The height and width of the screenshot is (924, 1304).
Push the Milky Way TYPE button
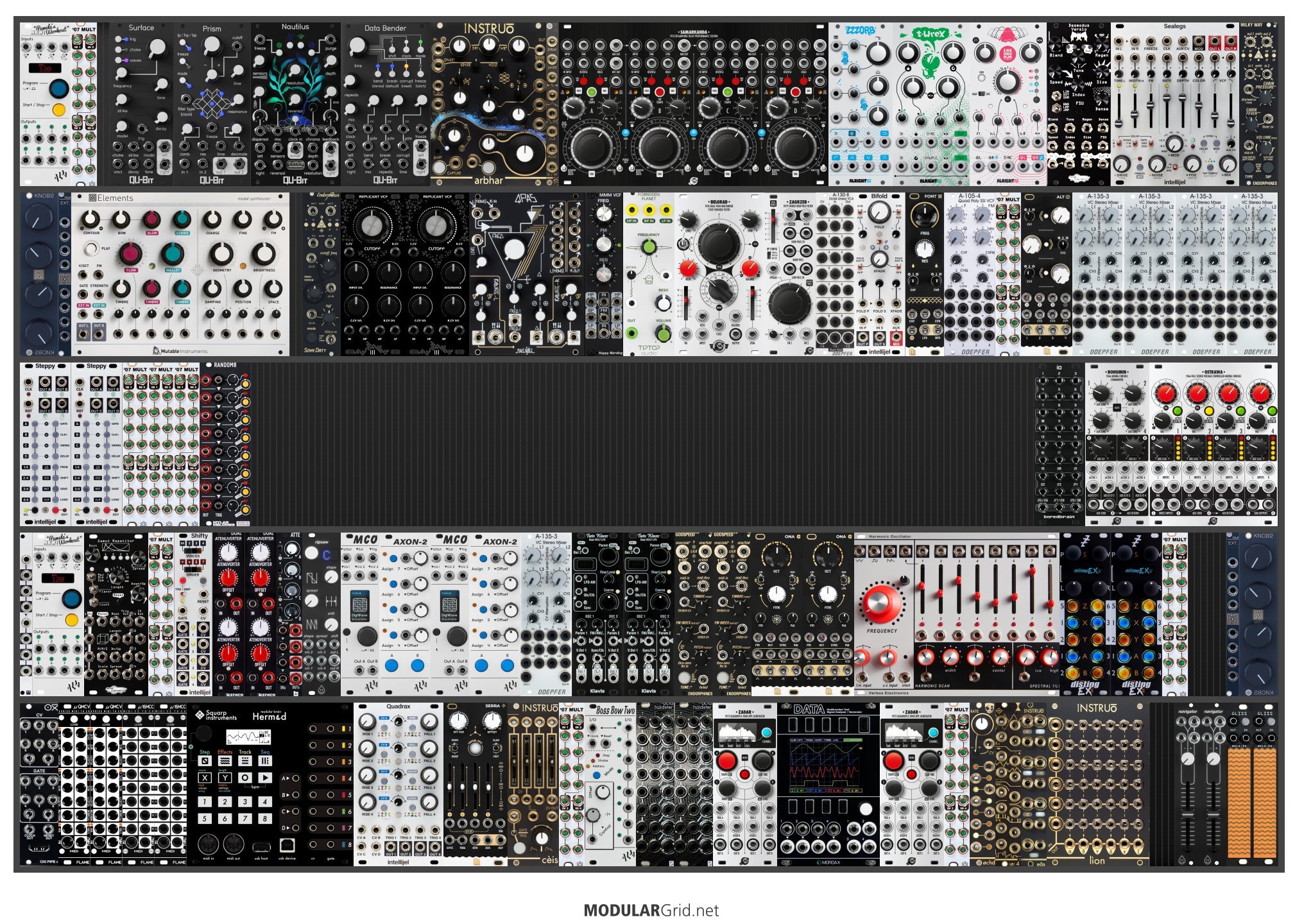1249,167
